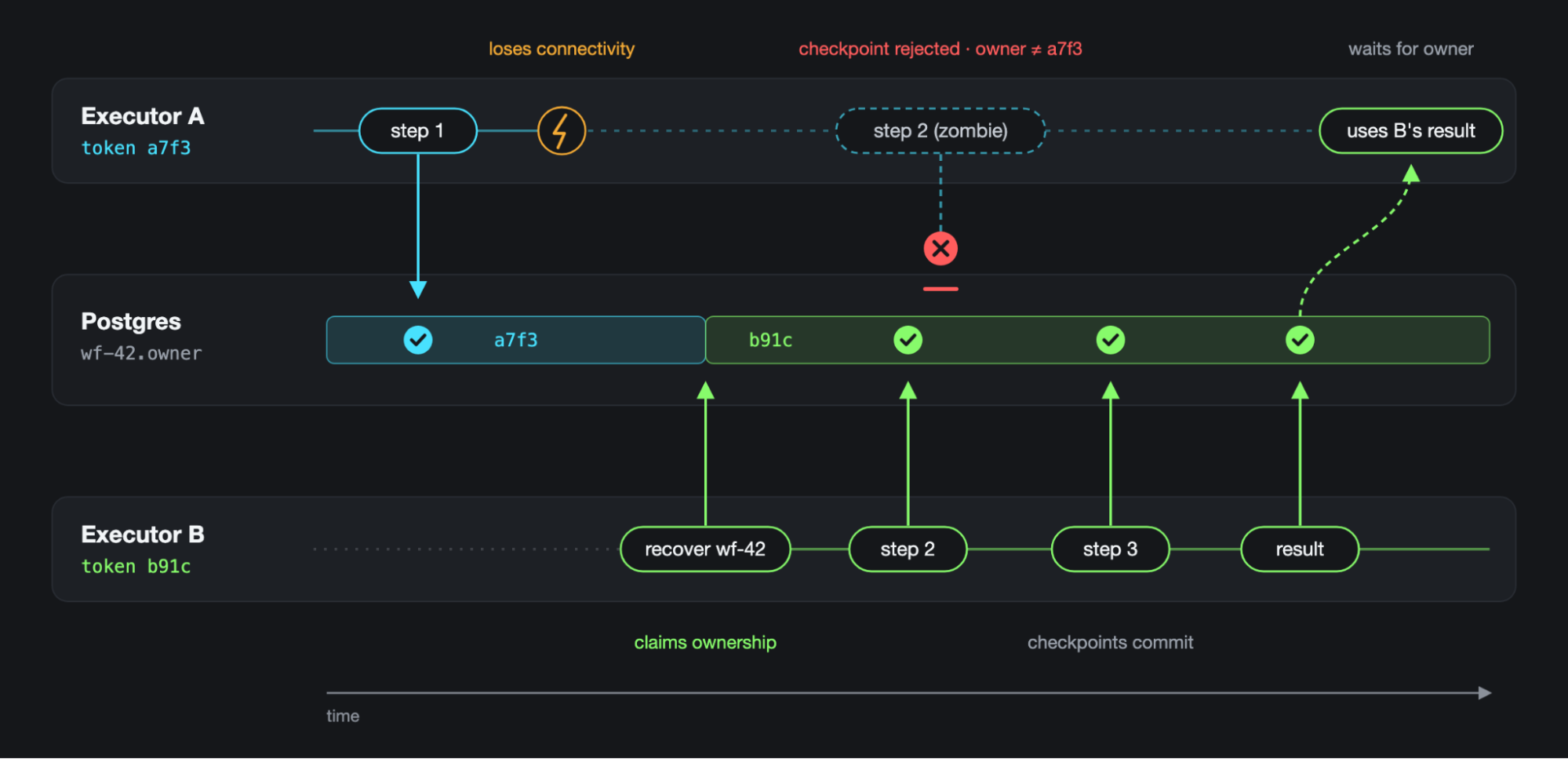This screenshot has width=1568, height=759.
Task: Click the claims ownership caption
Action: pos(705,643)
